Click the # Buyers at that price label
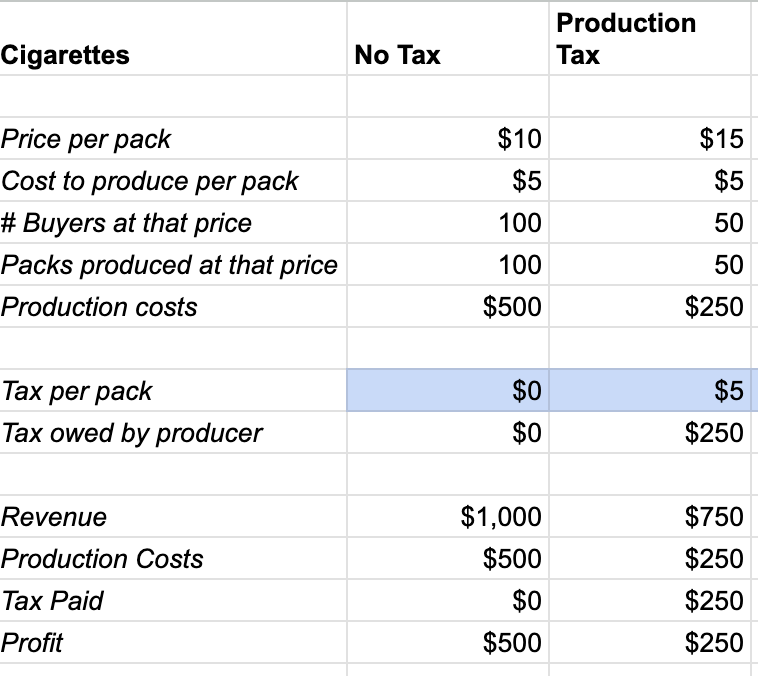The image size is (758, 676). (x=126, y=223)
